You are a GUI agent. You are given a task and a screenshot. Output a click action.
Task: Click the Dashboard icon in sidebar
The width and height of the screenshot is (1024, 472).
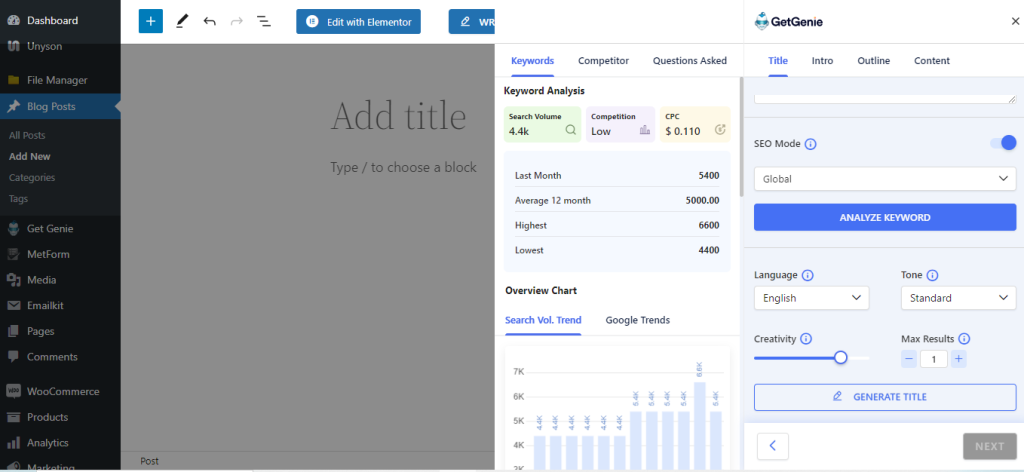14,20
